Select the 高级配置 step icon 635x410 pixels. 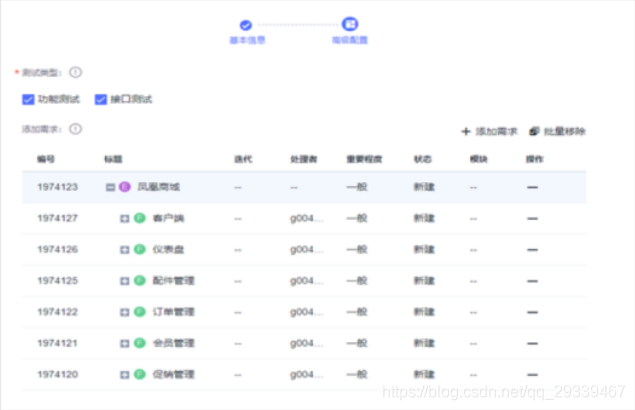click(350, 24)
